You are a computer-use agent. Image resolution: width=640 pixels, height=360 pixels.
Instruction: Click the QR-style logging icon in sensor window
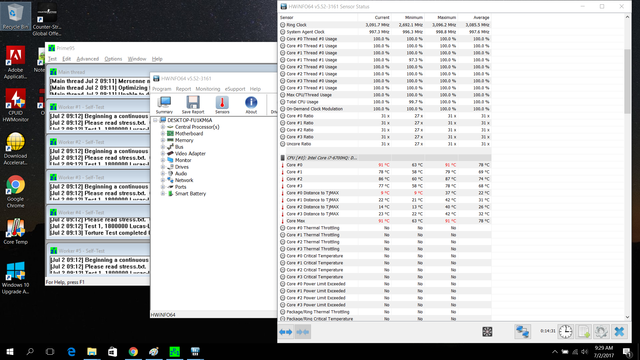tap(487, 331)
